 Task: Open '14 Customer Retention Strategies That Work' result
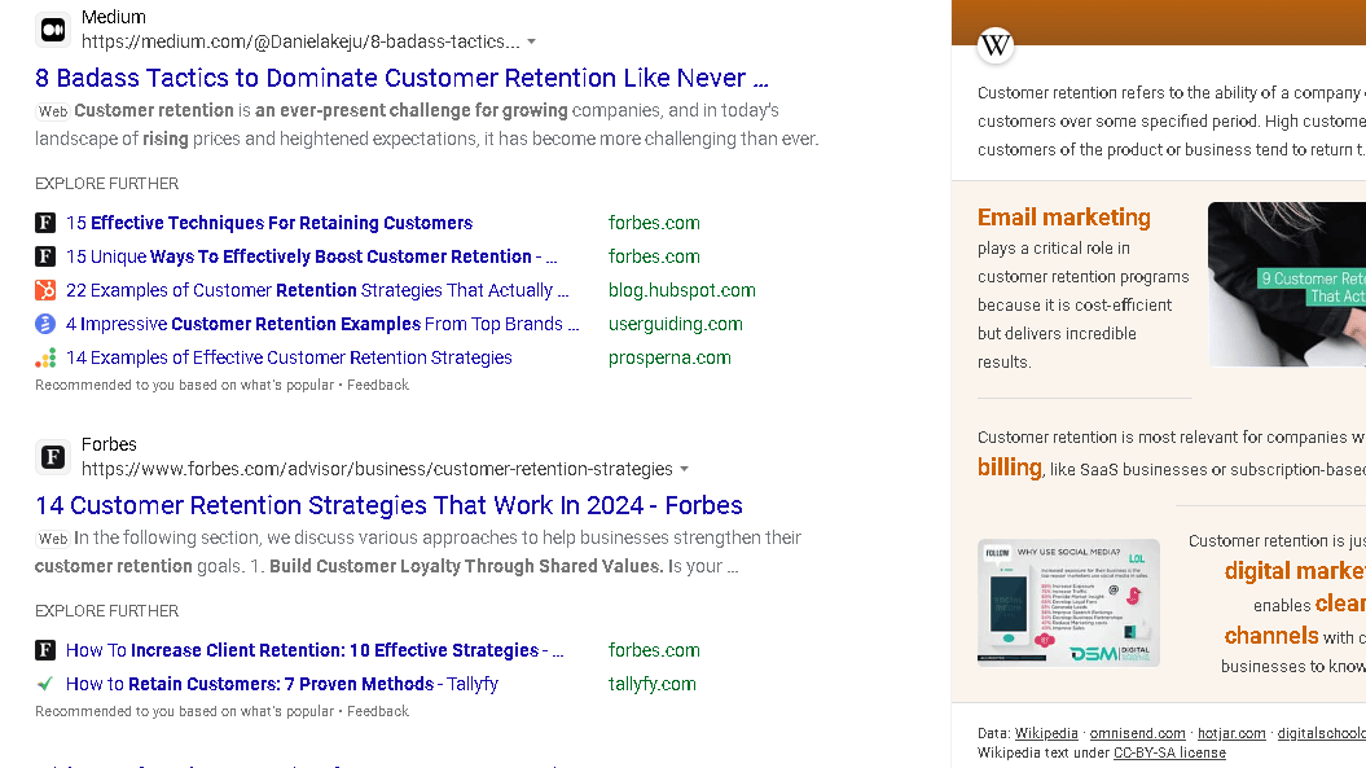click(x=388, y=505)
